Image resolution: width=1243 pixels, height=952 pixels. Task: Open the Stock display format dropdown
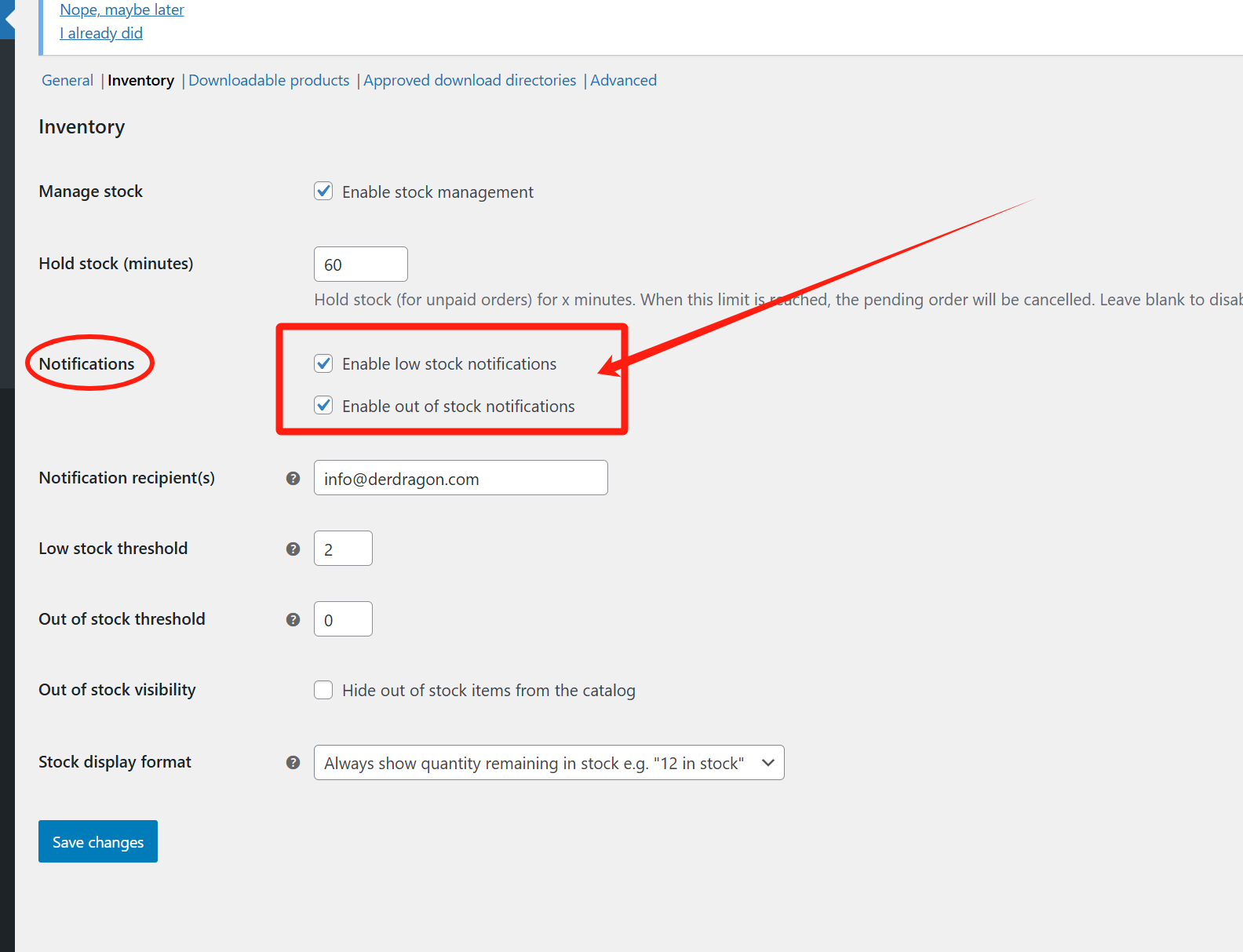point(549,762)
